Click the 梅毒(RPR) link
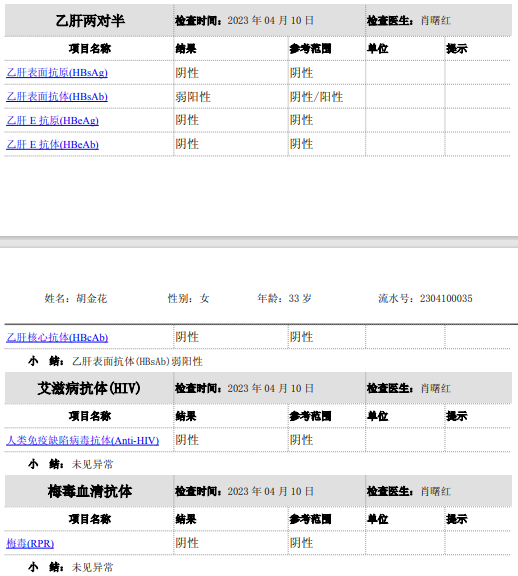 click(x=30, y=543)
